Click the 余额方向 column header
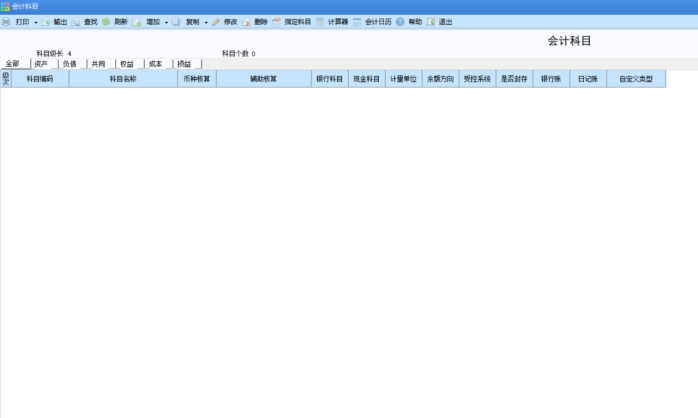The width and height of the screenshot is (698, 418). click(441, 79)
